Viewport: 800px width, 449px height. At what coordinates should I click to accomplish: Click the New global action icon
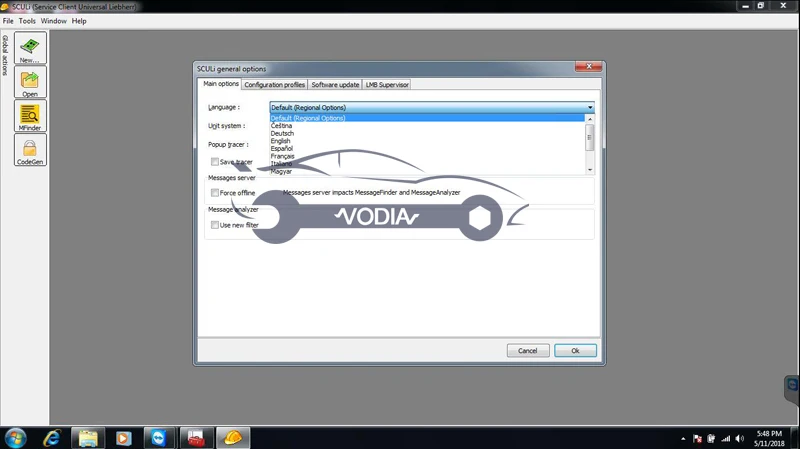pyautogui.click(x=30, y=47)
